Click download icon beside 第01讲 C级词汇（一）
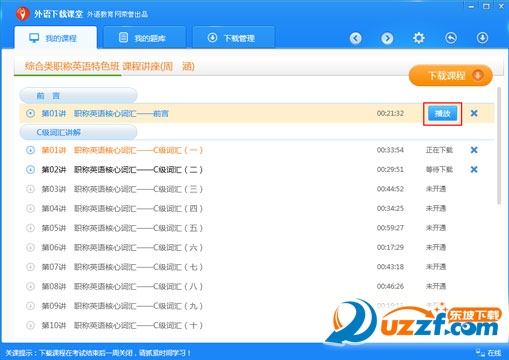 [x=30, y=150]
